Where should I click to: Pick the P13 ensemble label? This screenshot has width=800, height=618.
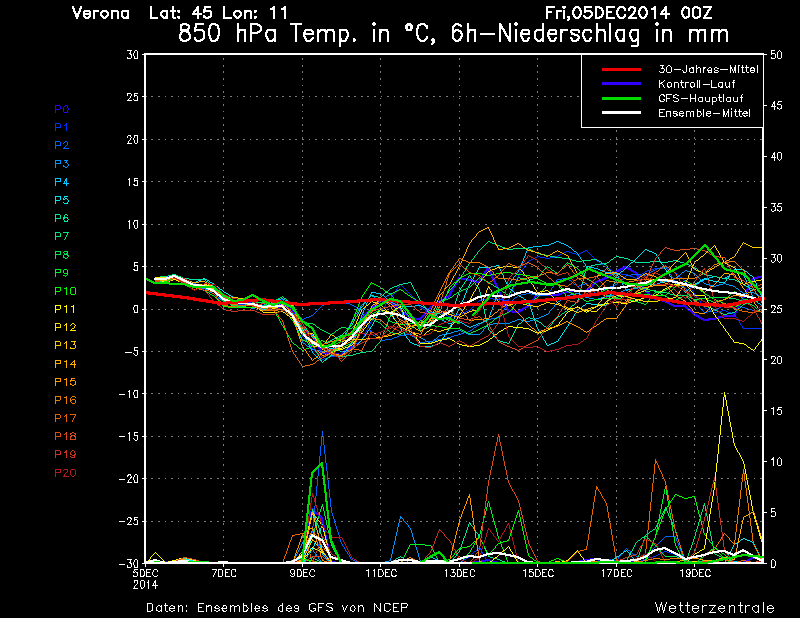[65, 345]
